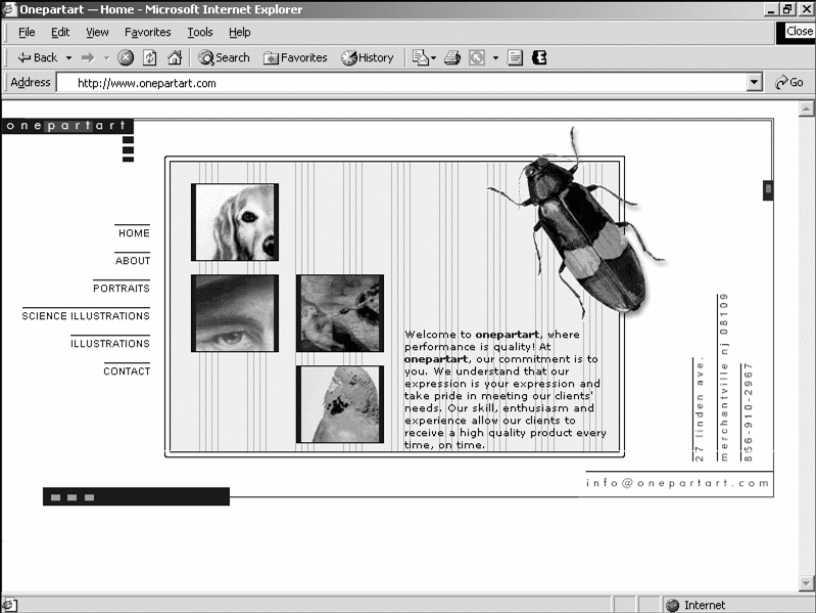816x613 pixels.
Task: Open the Favorites menu in menu bar
Action: (x=147, y=32)
